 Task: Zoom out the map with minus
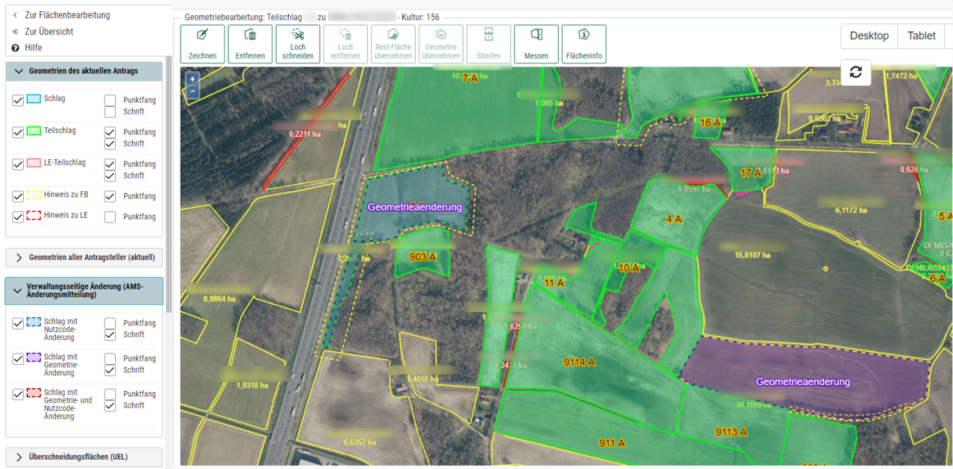click(x=192, y=90)
